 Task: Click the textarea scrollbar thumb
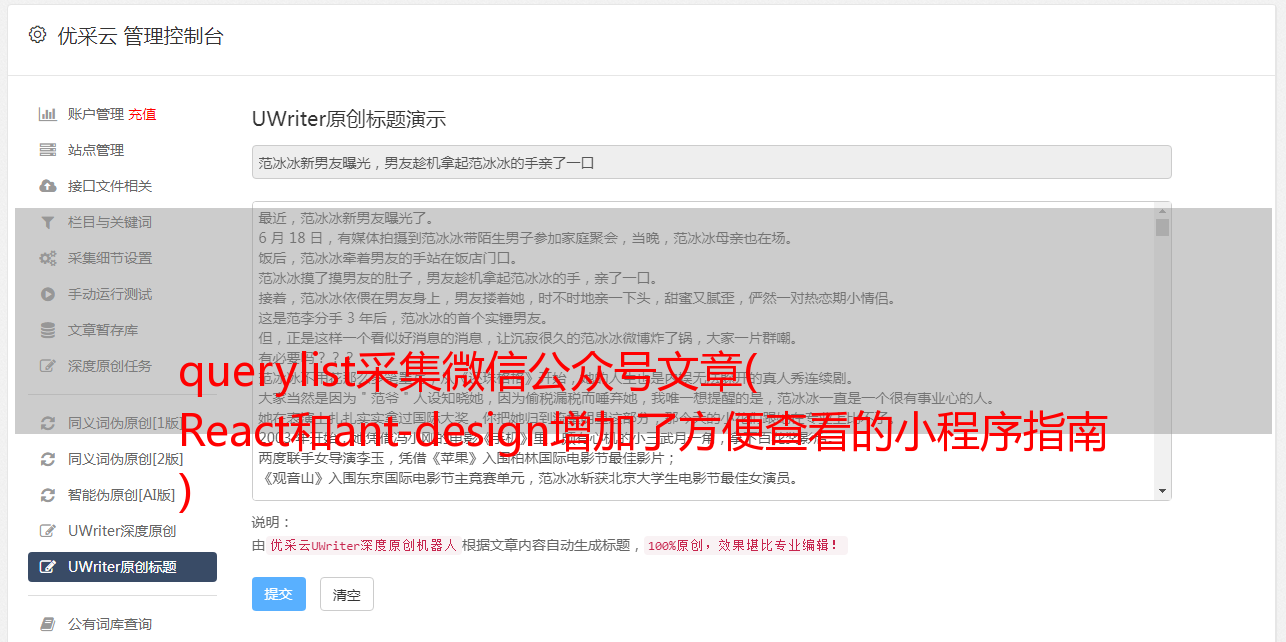pos(1162,227)
